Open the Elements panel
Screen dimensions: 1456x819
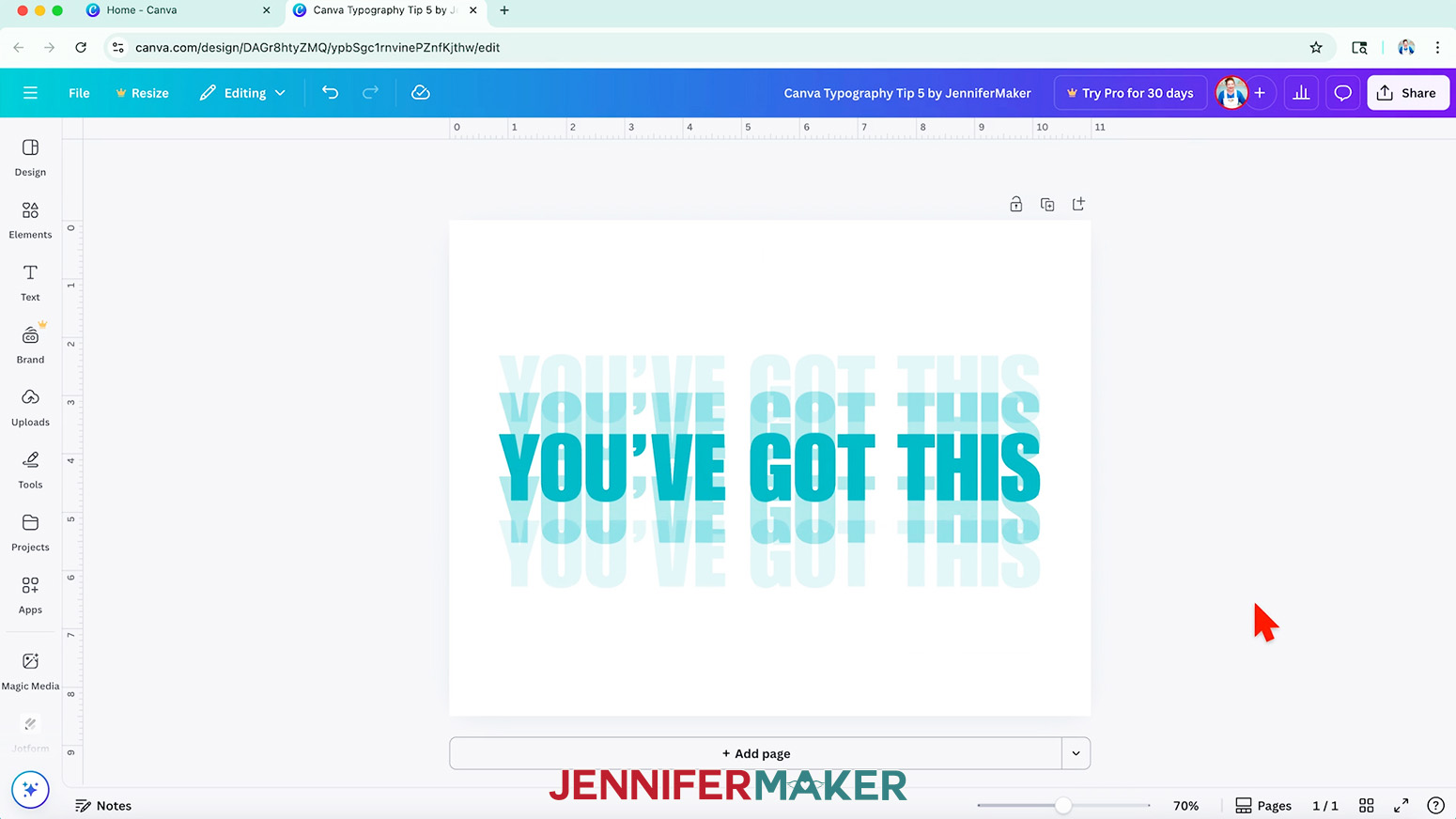[30, 221]
